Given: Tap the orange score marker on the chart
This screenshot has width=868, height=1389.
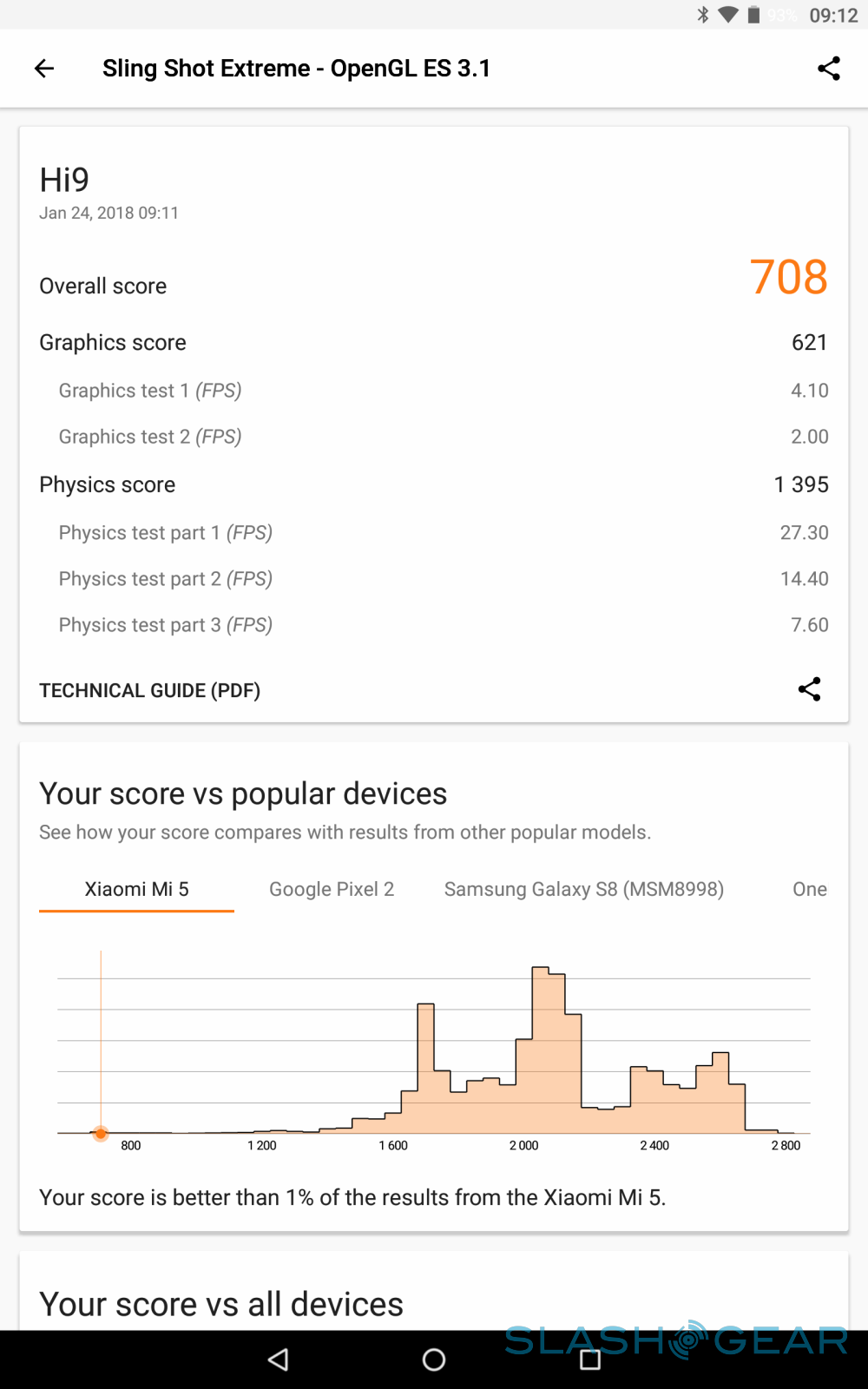Looking at the screenshot, I should coord(101,1133).
